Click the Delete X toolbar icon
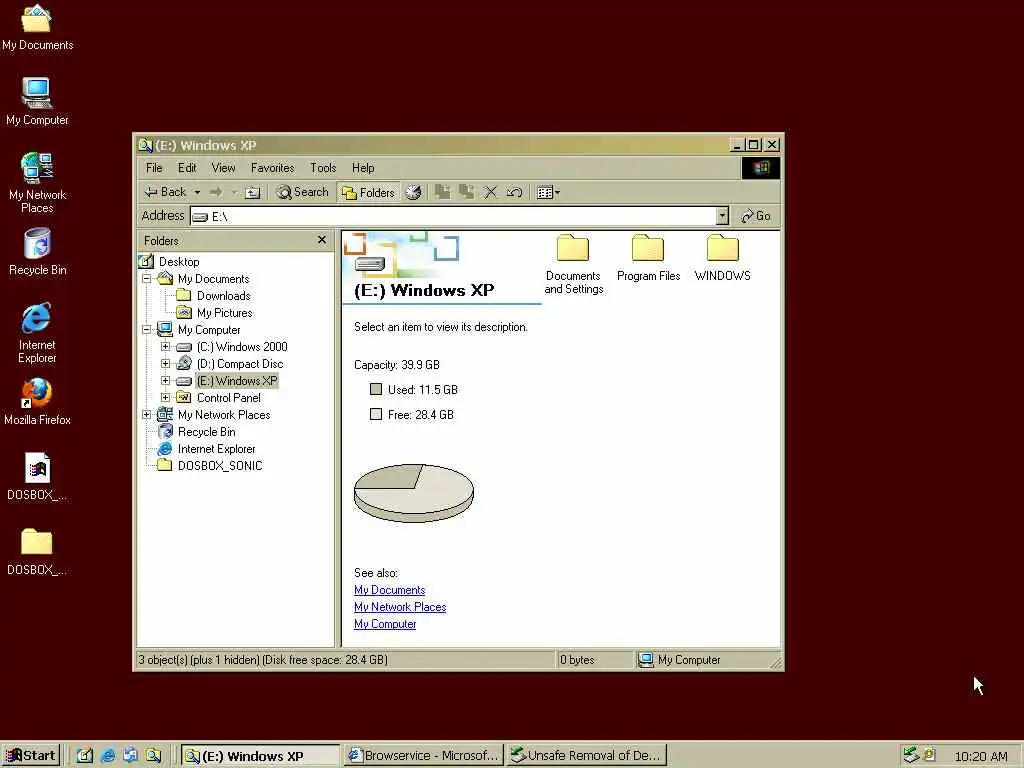Image resolution: width=1024 pixels, height=768 pixels. (490, 193)
